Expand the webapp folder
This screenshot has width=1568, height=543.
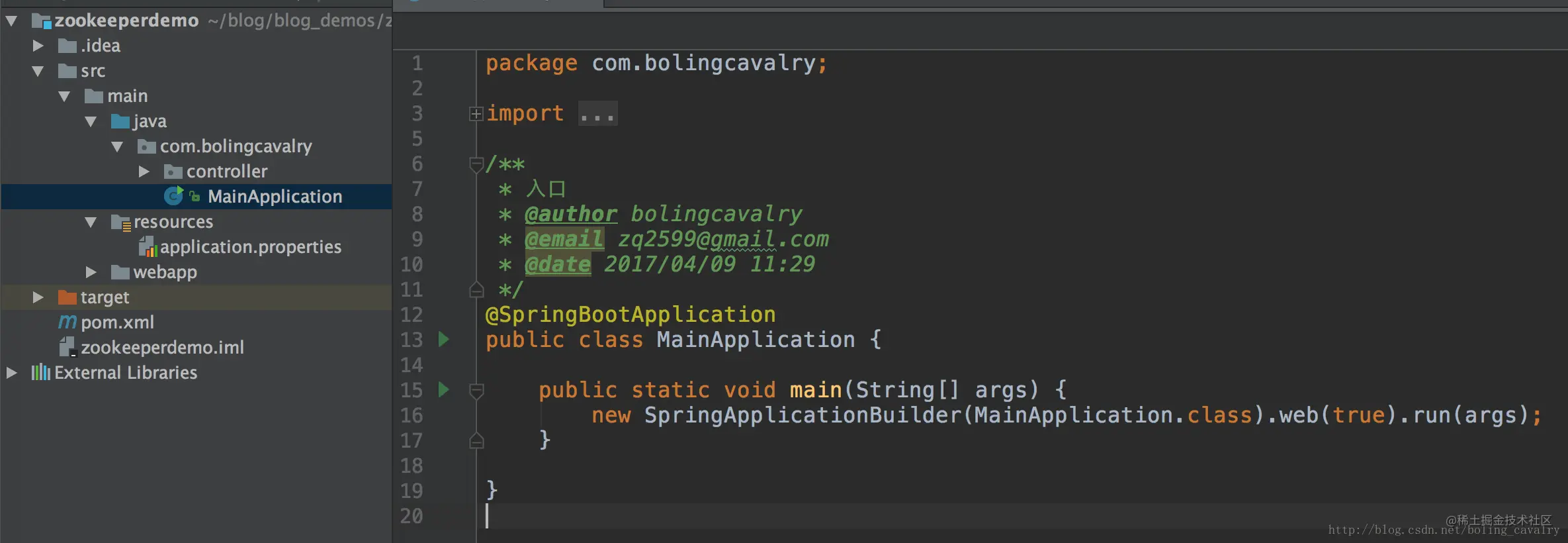91,272
